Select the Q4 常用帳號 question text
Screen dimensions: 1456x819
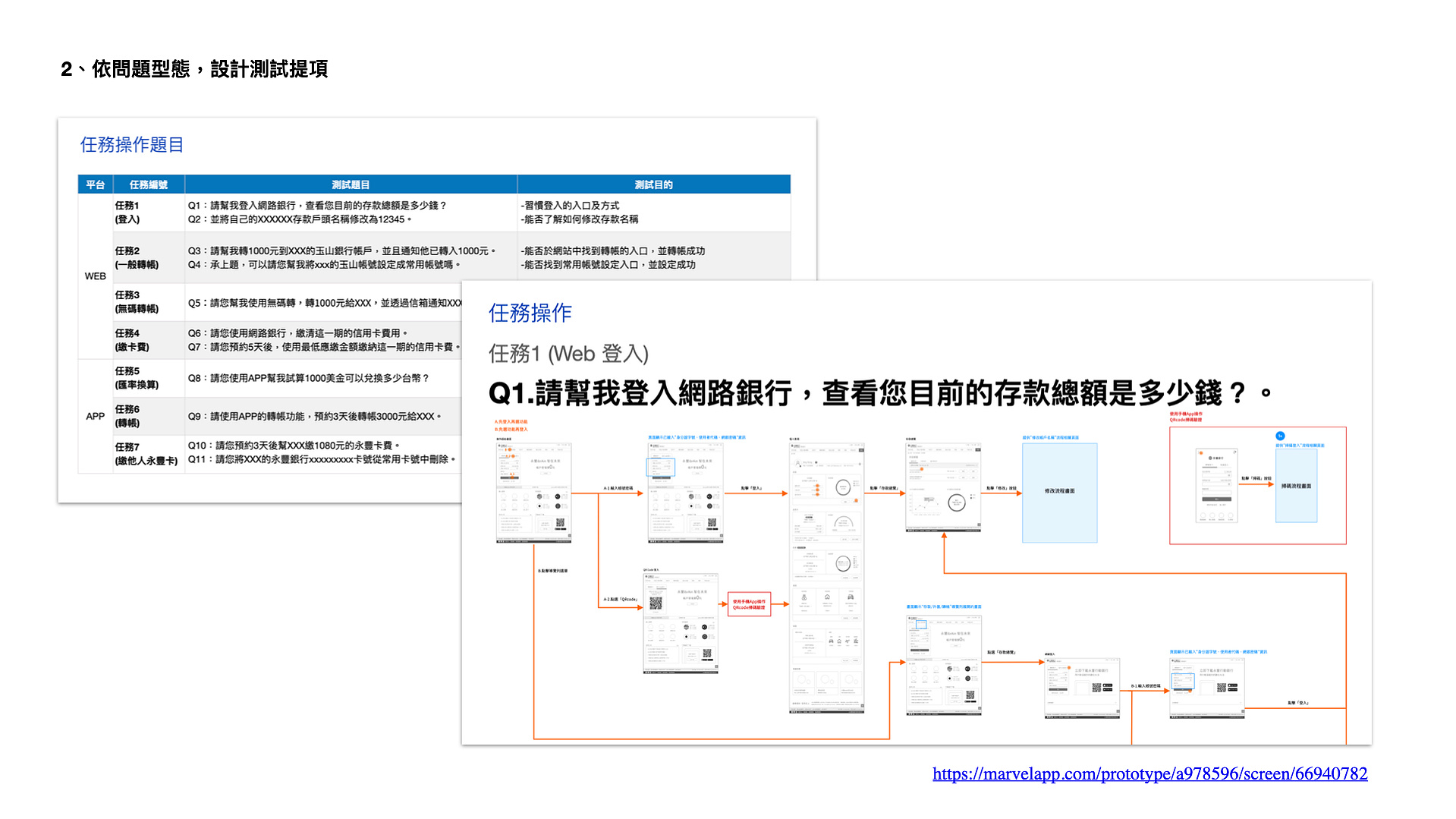click(324, 265)
